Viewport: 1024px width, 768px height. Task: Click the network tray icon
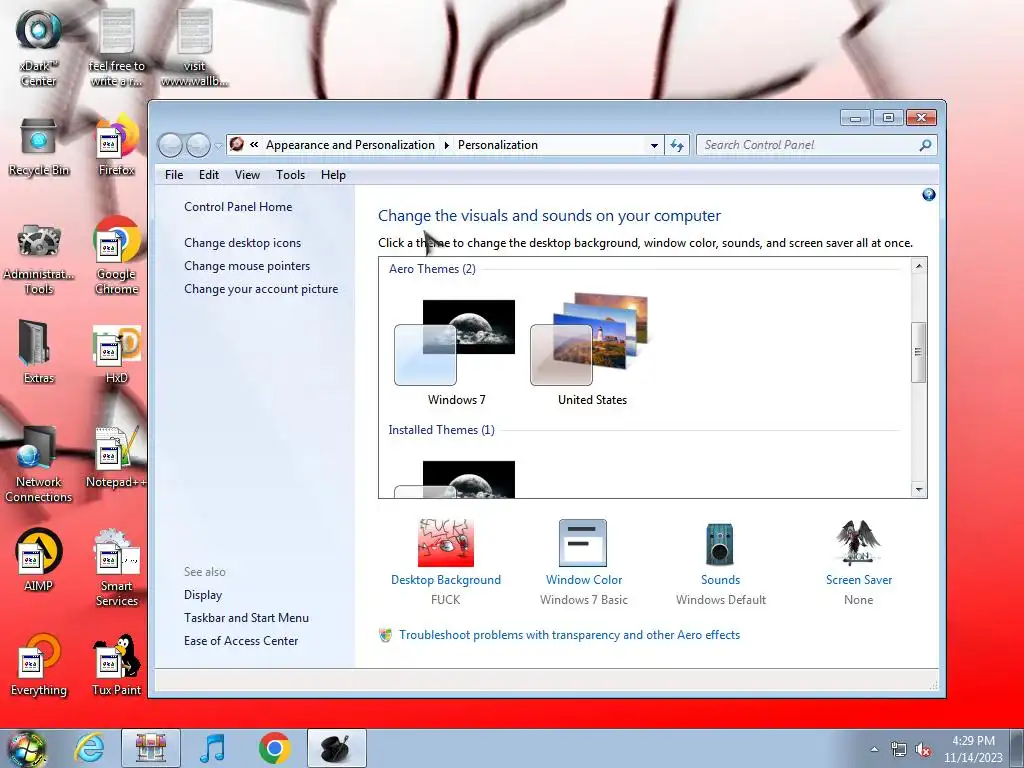point(899,750)
